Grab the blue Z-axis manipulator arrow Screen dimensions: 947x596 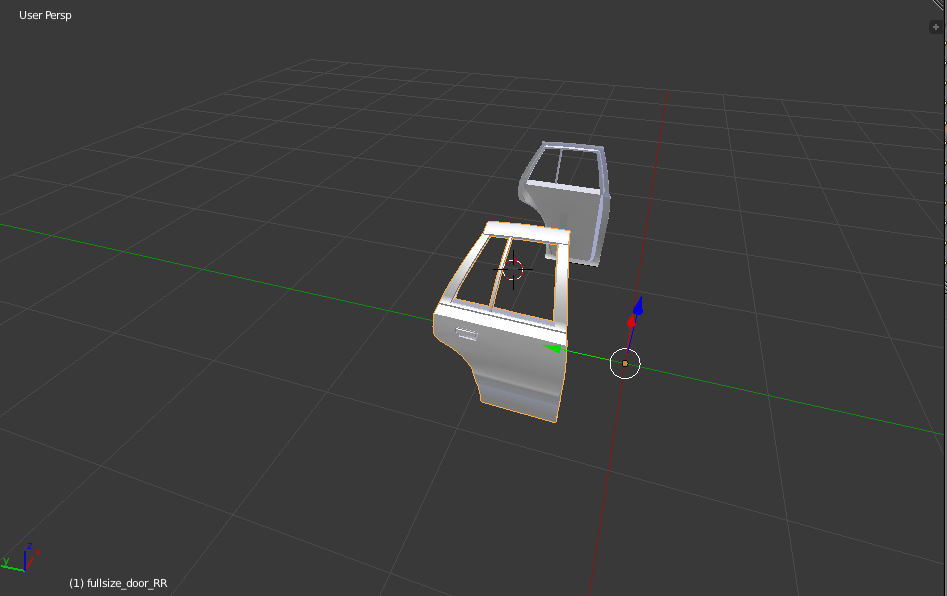coord(638,306)
